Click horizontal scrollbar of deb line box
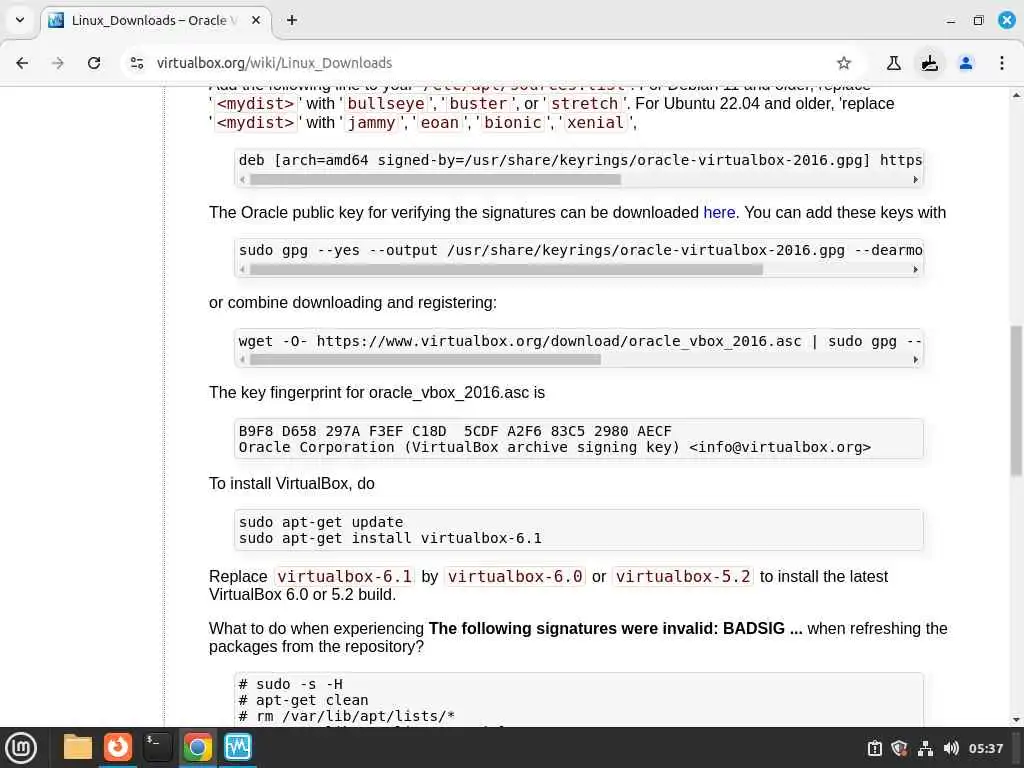The image size is (1024, 768). [x=435, y=179]
